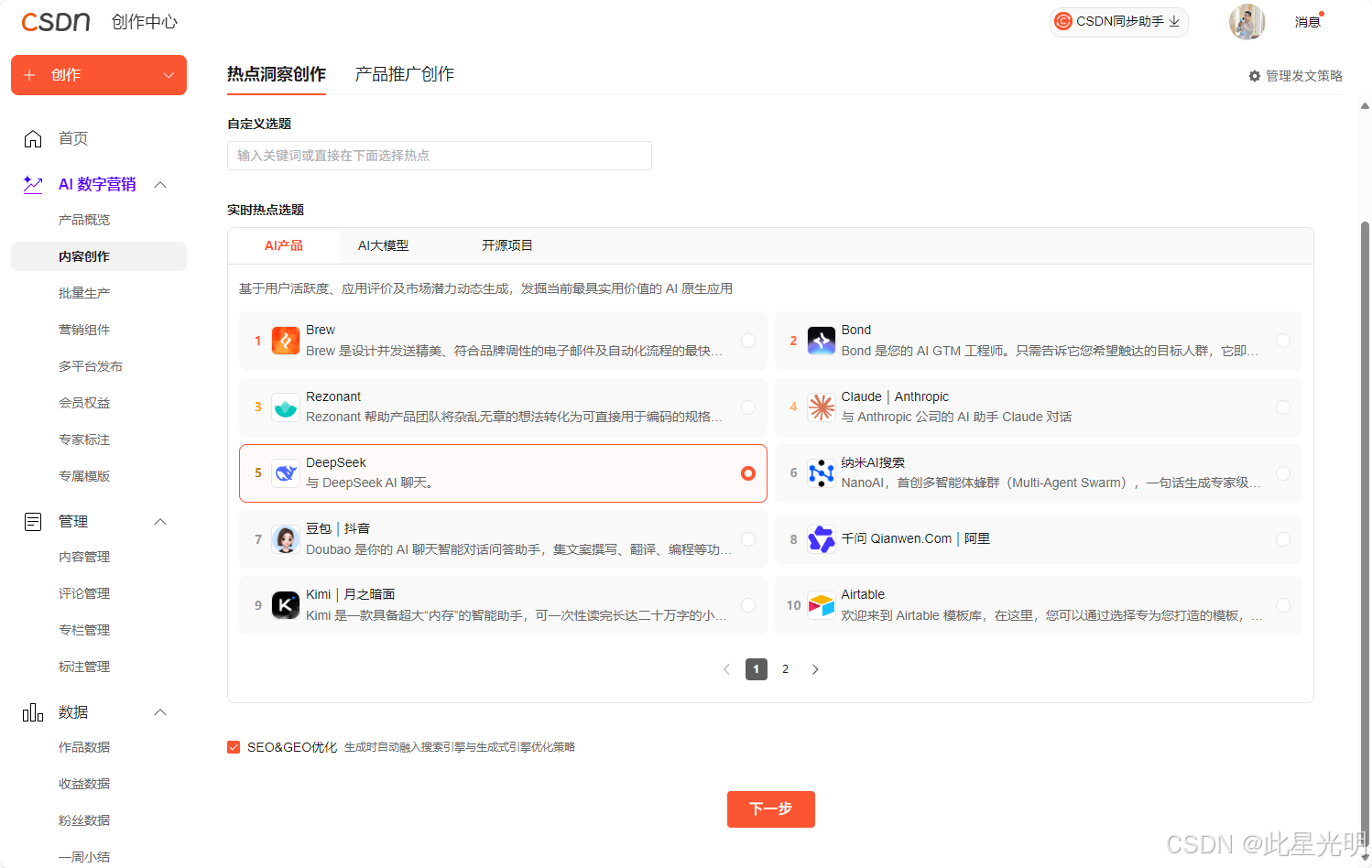The image size is (1372, 868).
Task: Click page 1 in pagination
Action: point(757,669)
